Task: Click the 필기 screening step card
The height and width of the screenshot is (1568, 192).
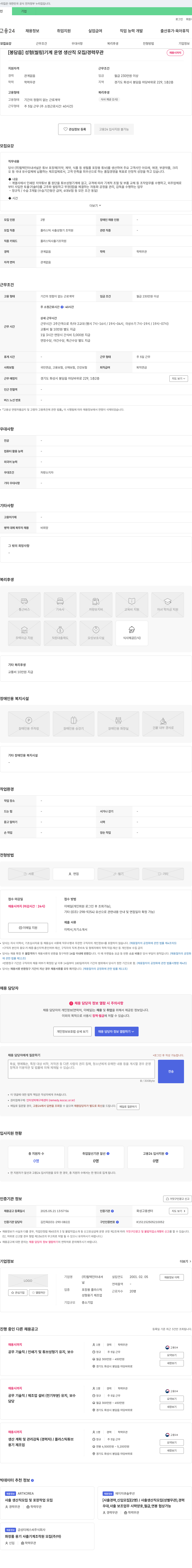Action: pyautogui.click(x=118, y=874)
